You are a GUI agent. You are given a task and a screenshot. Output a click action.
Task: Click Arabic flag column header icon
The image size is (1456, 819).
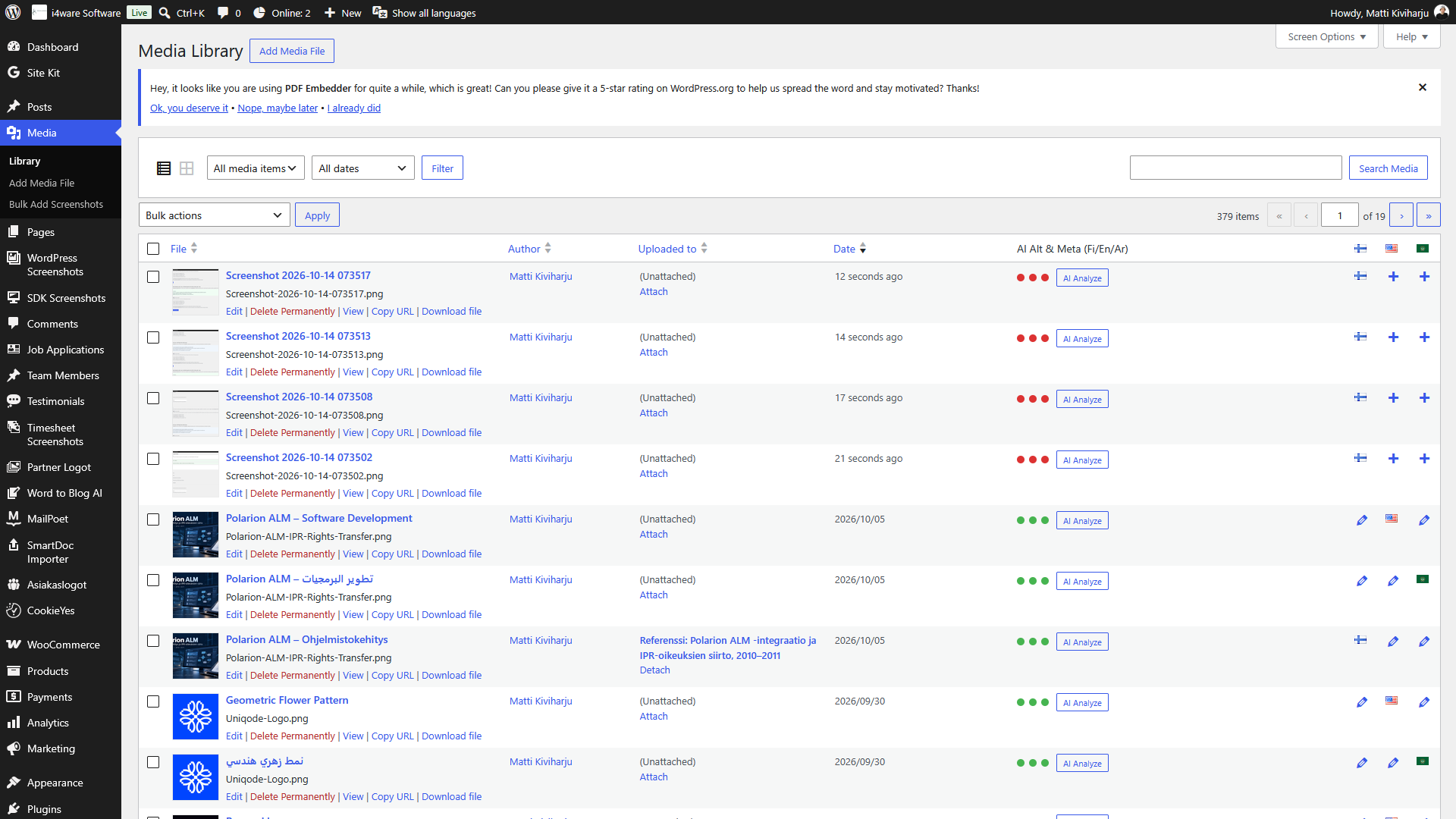(x=1423, y=249)
